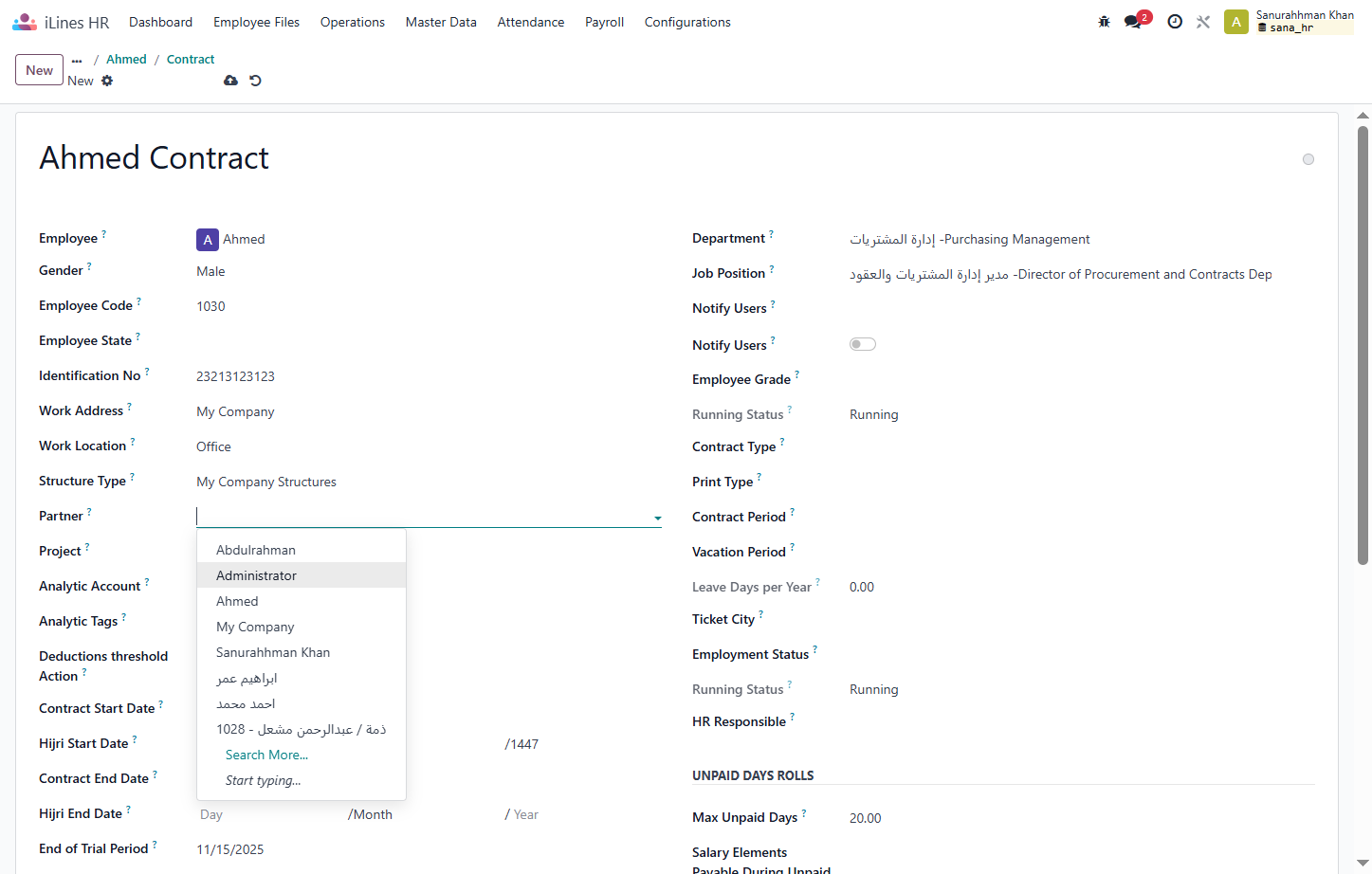
Task: Click the gear actions icon beside New
Action: click(x=107, y=81)
